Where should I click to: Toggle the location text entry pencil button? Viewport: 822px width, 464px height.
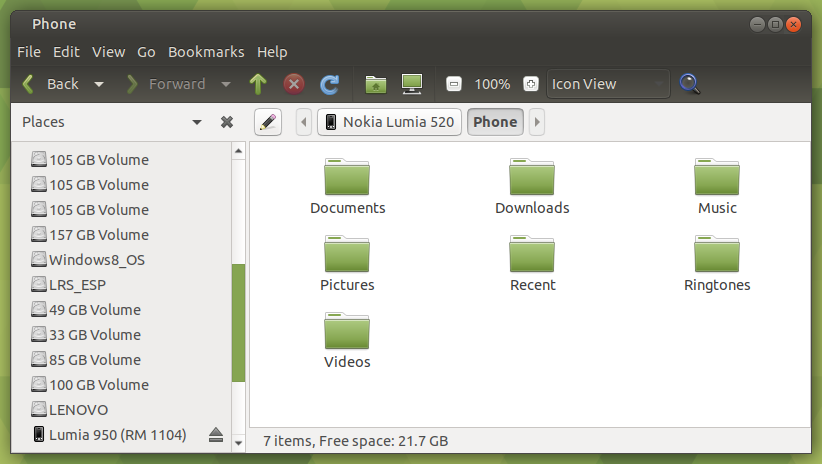click(267, 122)
